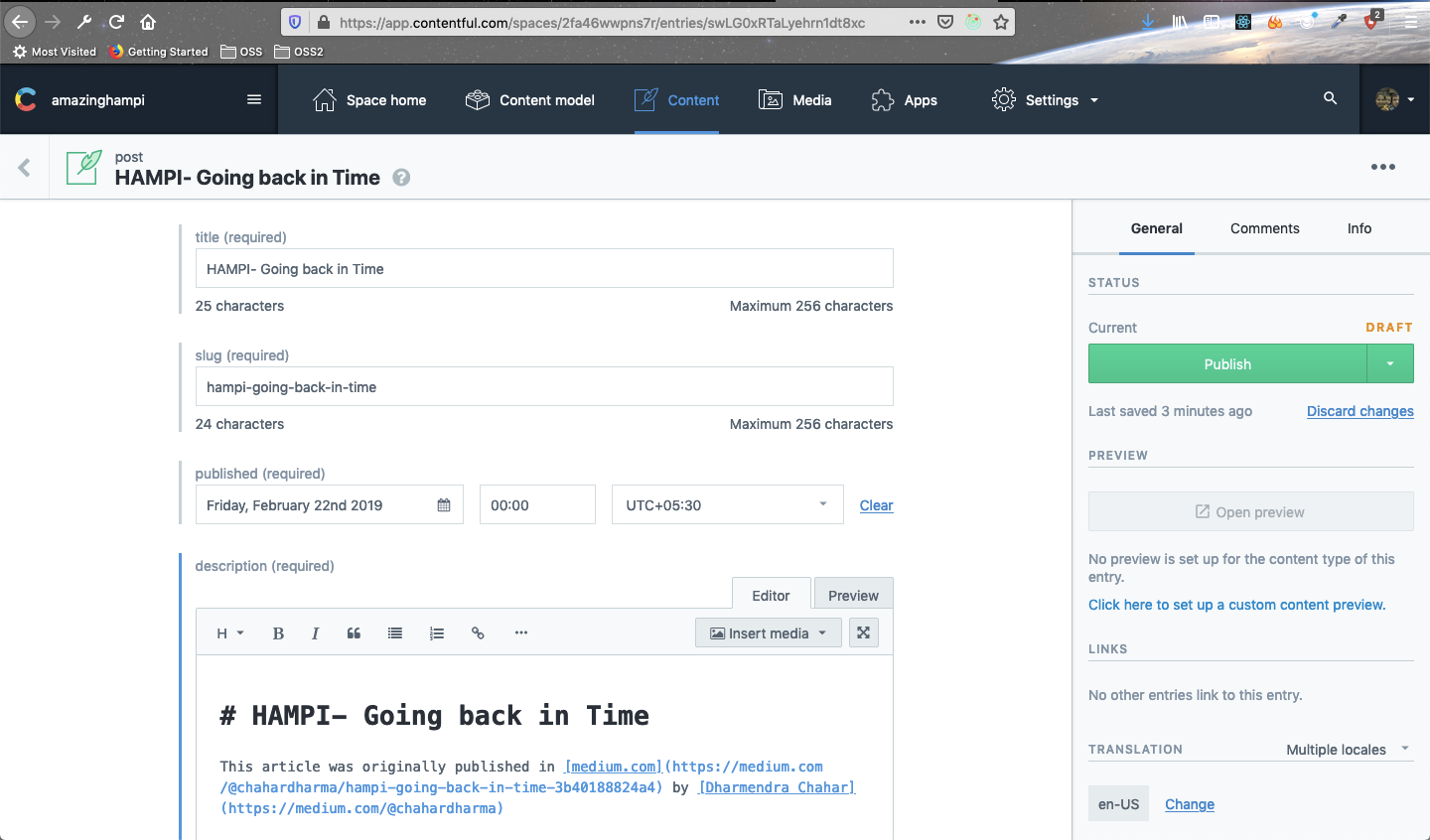Viewport: 1430px width, 840px height.
Task: Open the Multiple locales translation dropdown
Action: 1348,750
